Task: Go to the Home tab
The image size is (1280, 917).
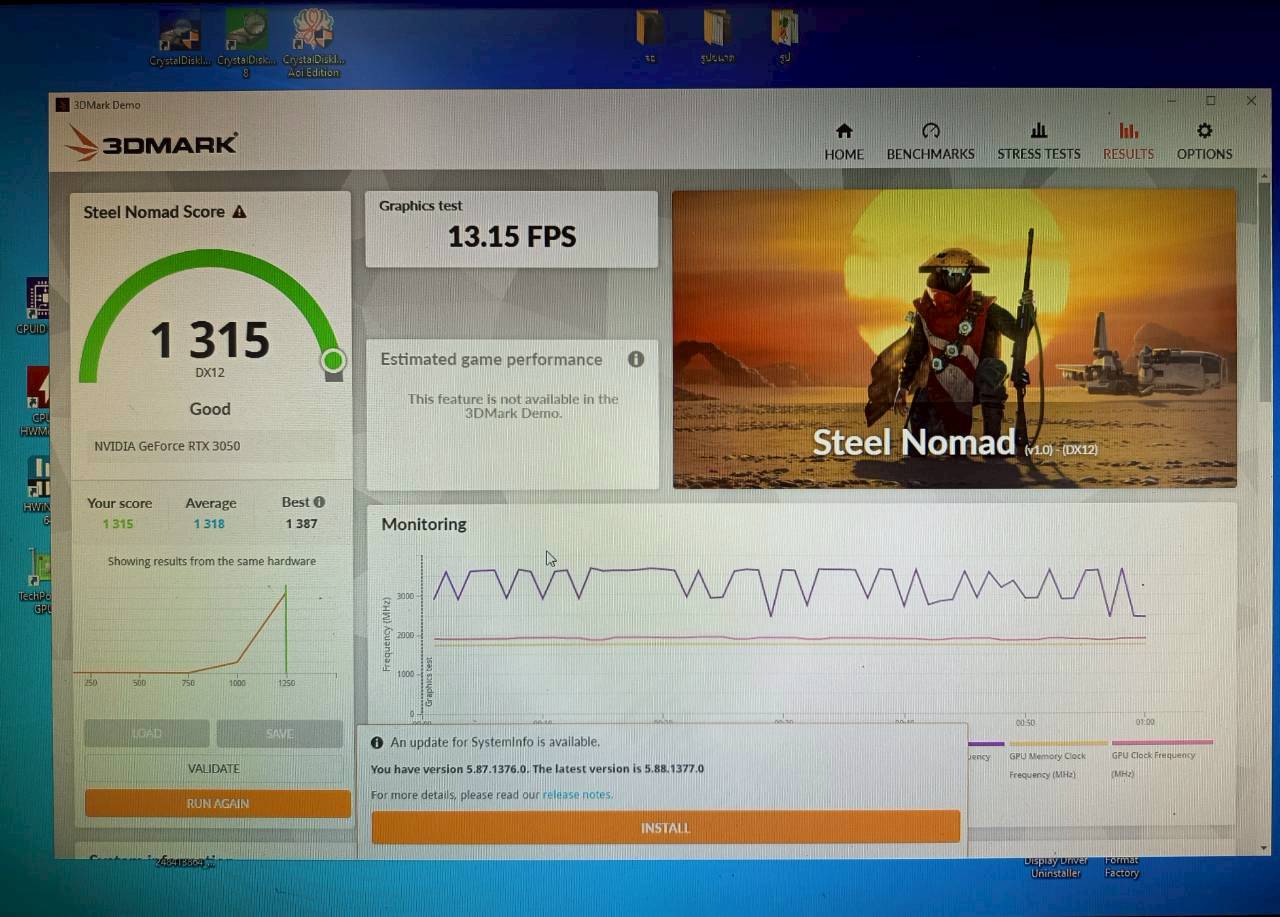Action: coord(843,138)
